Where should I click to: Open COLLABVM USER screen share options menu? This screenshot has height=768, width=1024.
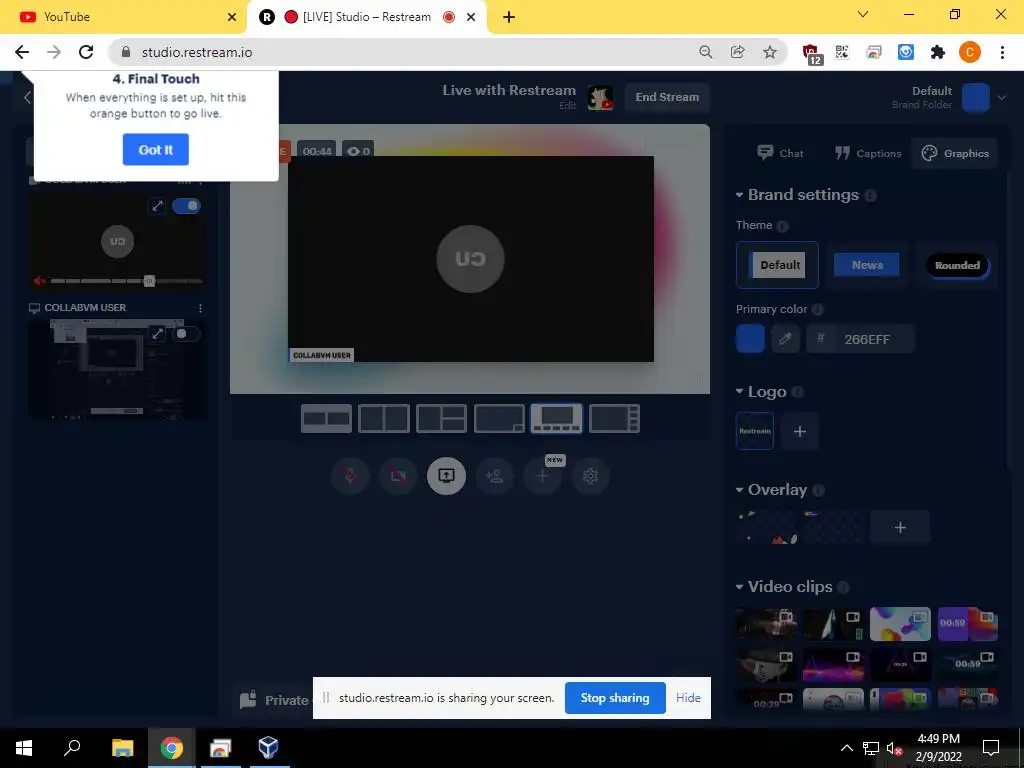pos(200,308)
